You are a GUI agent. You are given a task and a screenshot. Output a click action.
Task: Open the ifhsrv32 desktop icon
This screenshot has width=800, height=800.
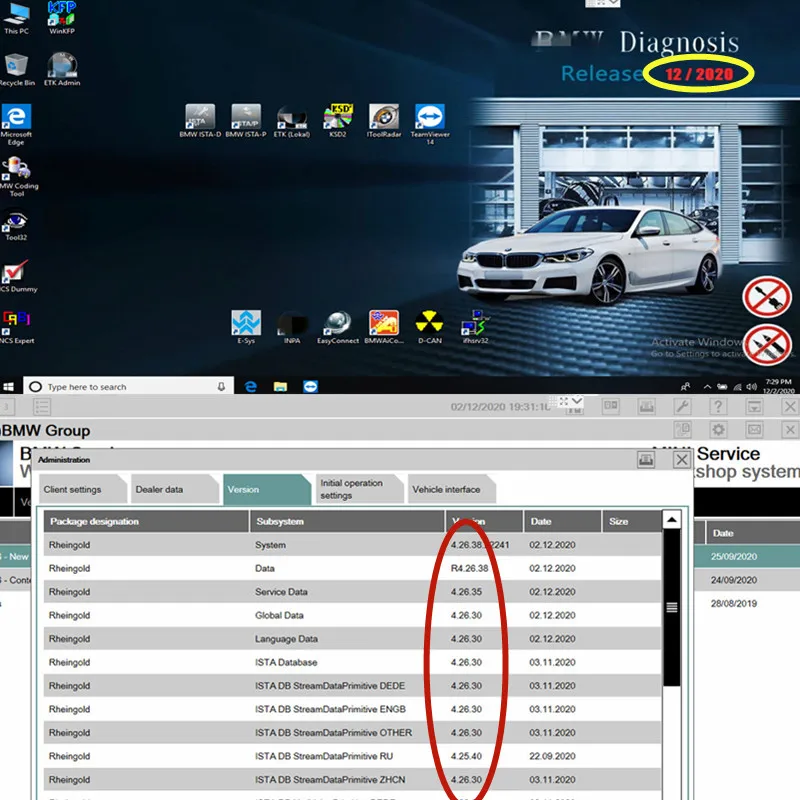pos(476,327)
